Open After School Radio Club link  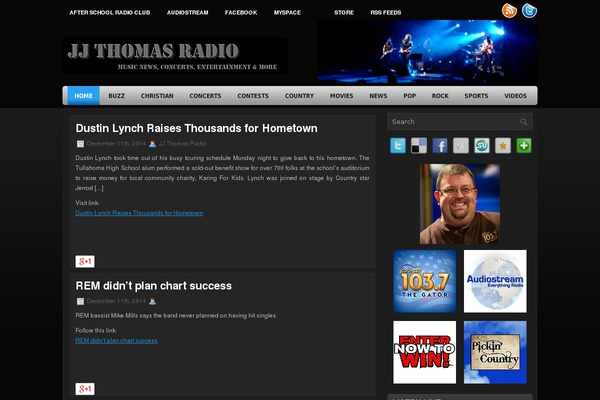point(110,13)
